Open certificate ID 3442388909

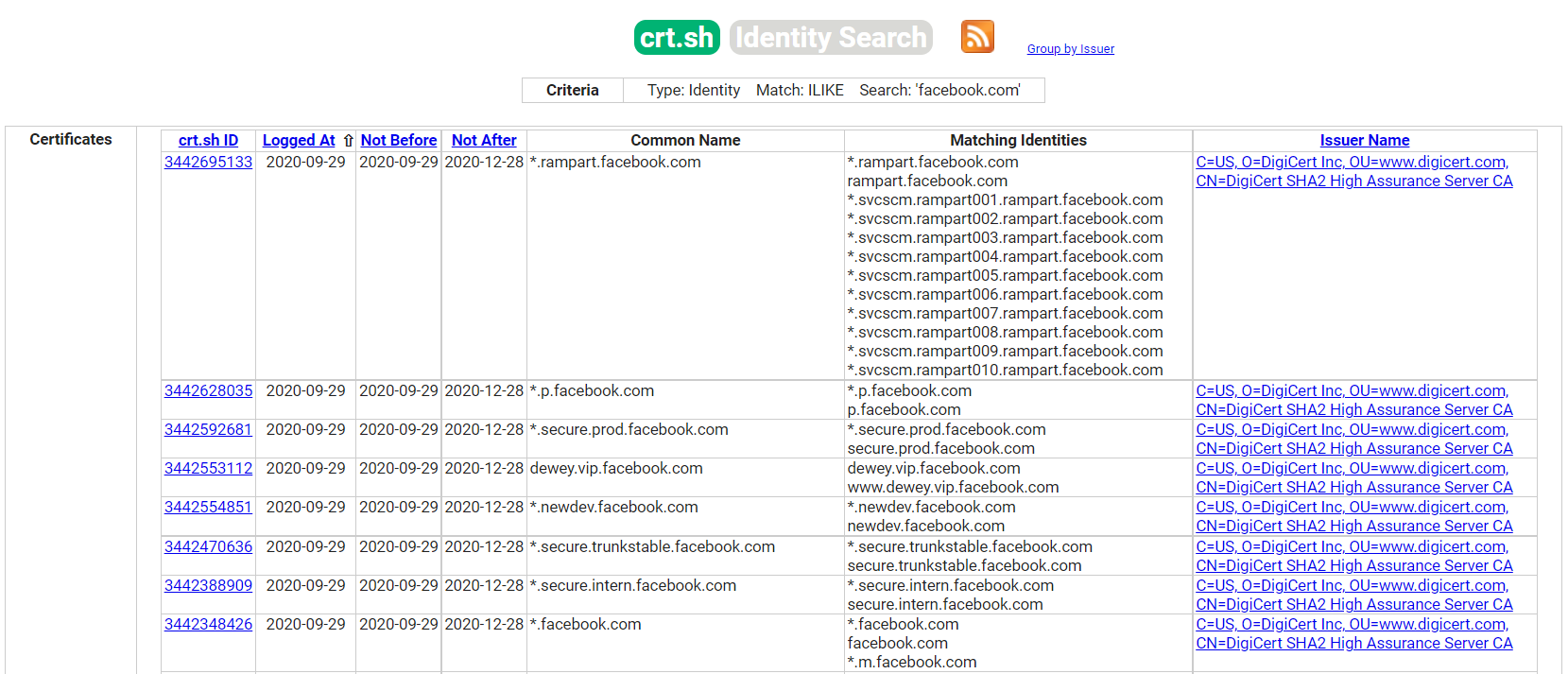(209, 585)
